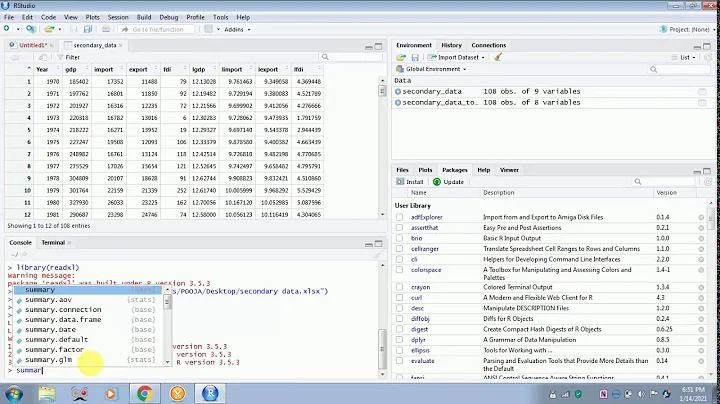This screenshot has width=720, height=404.
Task: Open recent files dropdown arrow
Action: pos(60,29)
